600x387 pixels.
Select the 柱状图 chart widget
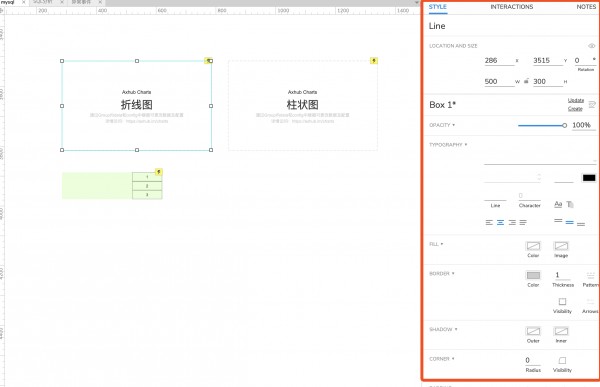click(x=303, y=105)
